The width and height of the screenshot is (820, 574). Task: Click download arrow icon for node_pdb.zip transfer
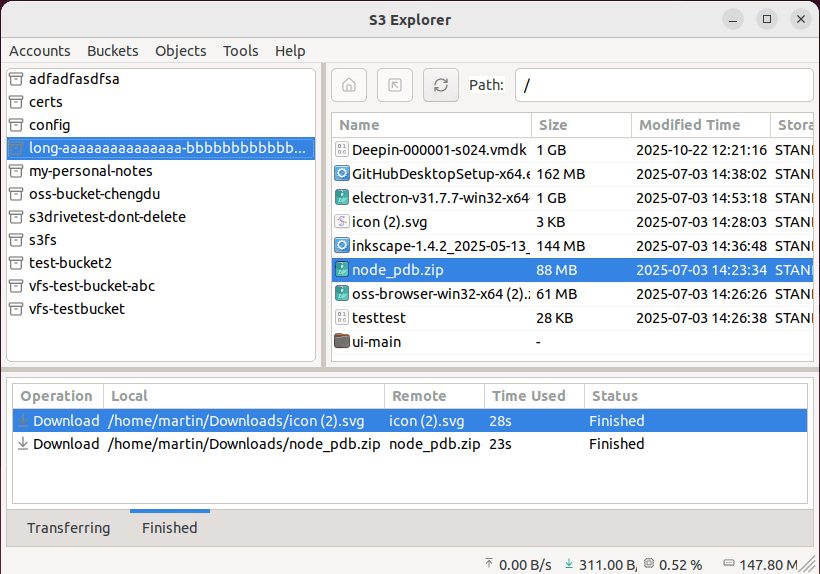tap(23, 443)
